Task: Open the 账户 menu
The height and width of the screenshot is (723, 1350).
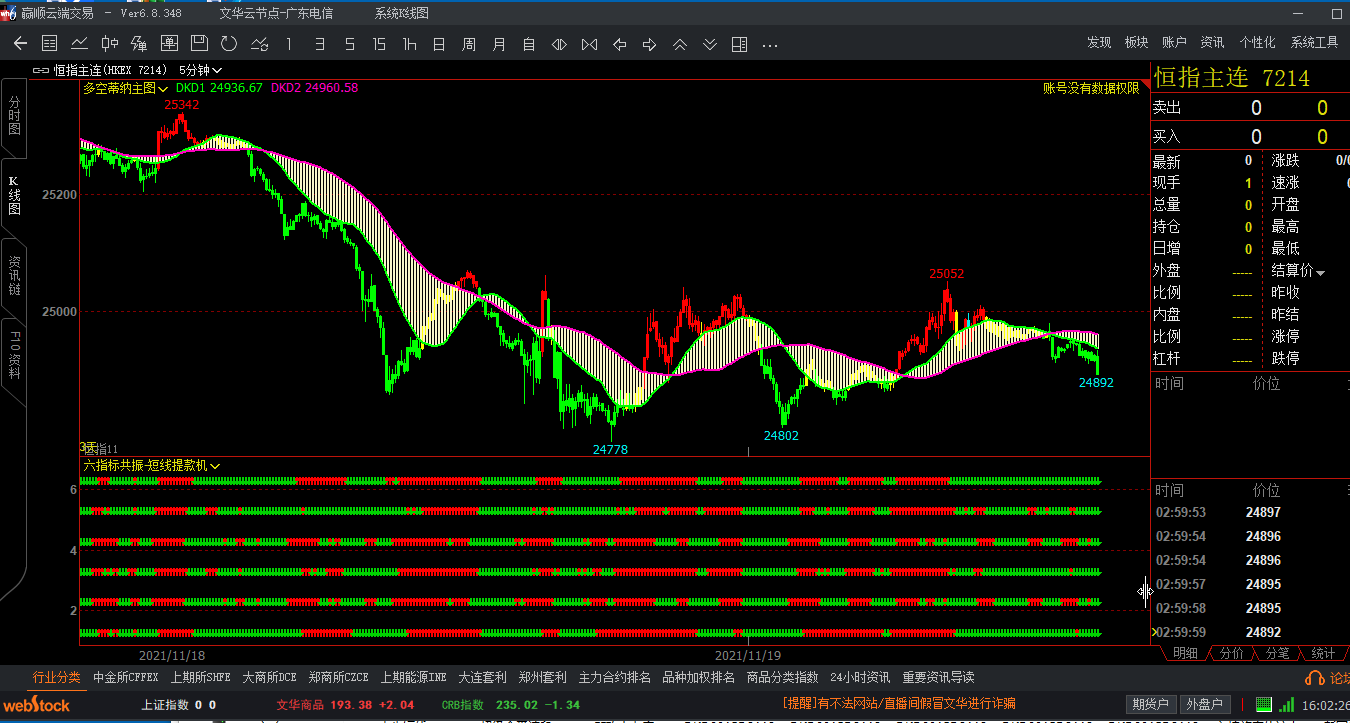Action: click(1174, 42)
